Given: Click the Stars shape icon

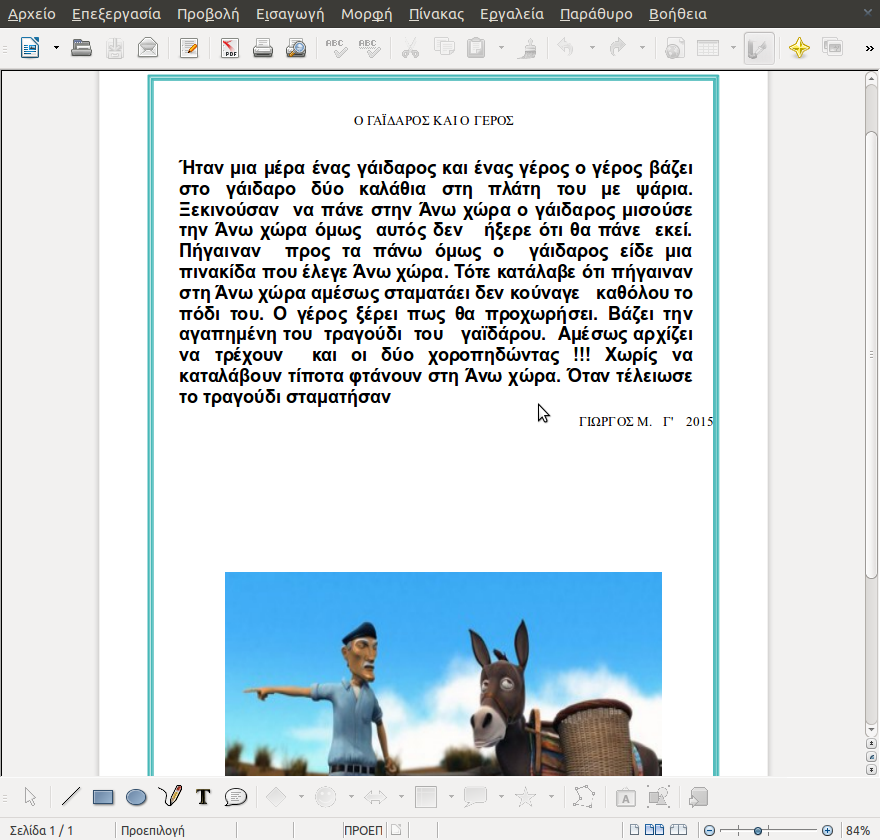Looking at the screenshot, I should point(525,797).
